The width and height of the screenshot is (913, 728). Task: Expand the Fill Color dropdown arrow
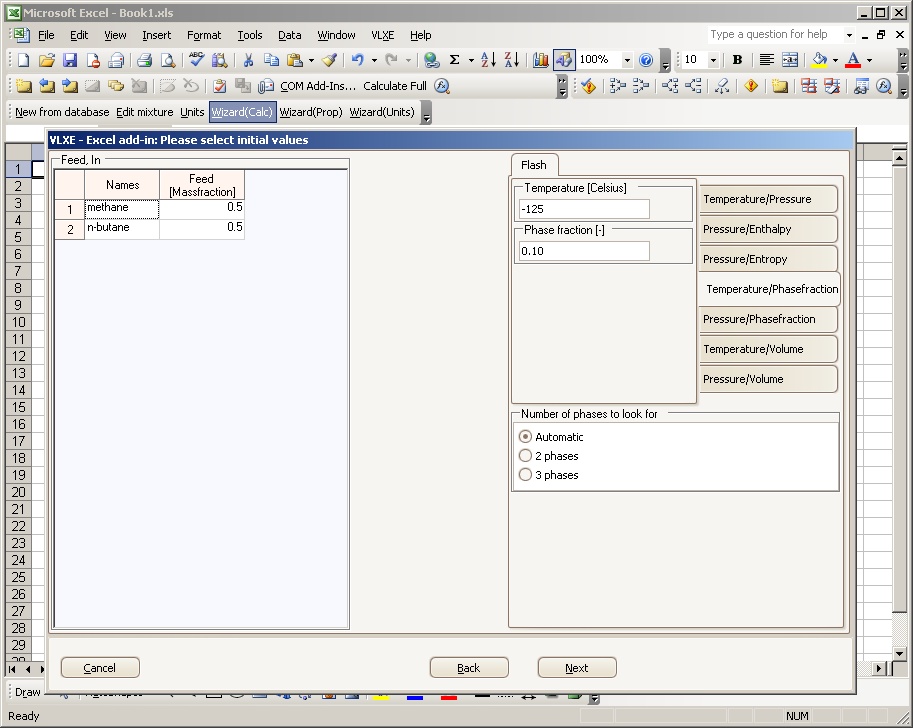pyautogui.click(x=835, y=59)
